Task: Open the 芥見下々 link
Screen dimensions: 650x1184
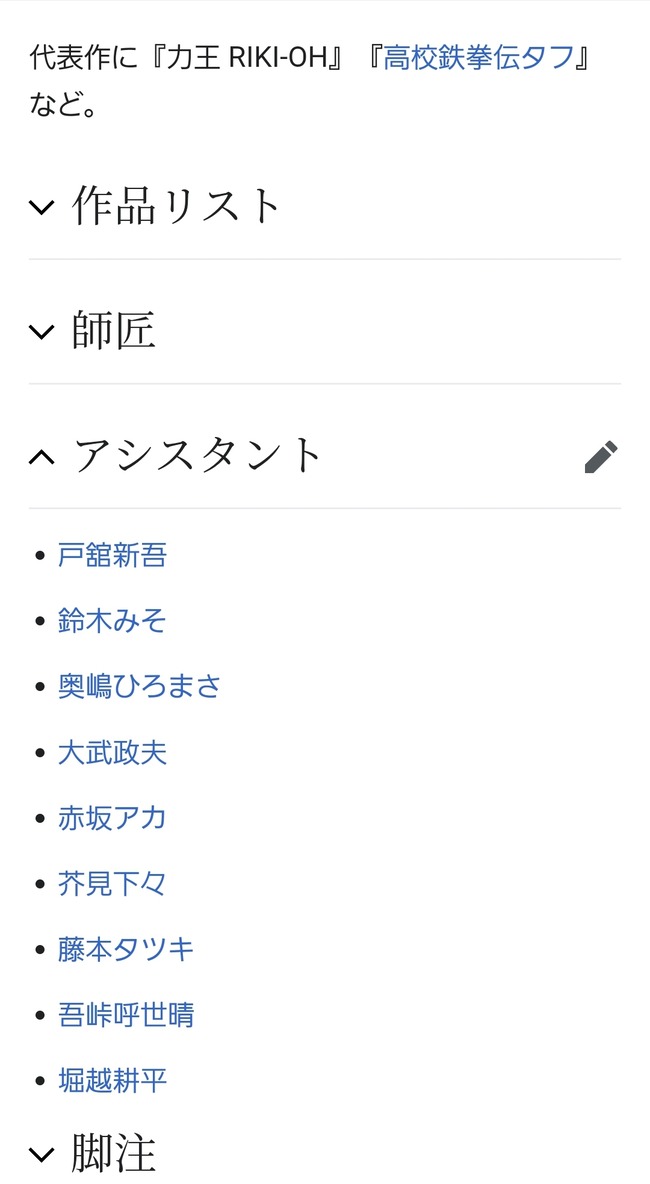Action: click(x=112, y=884)
